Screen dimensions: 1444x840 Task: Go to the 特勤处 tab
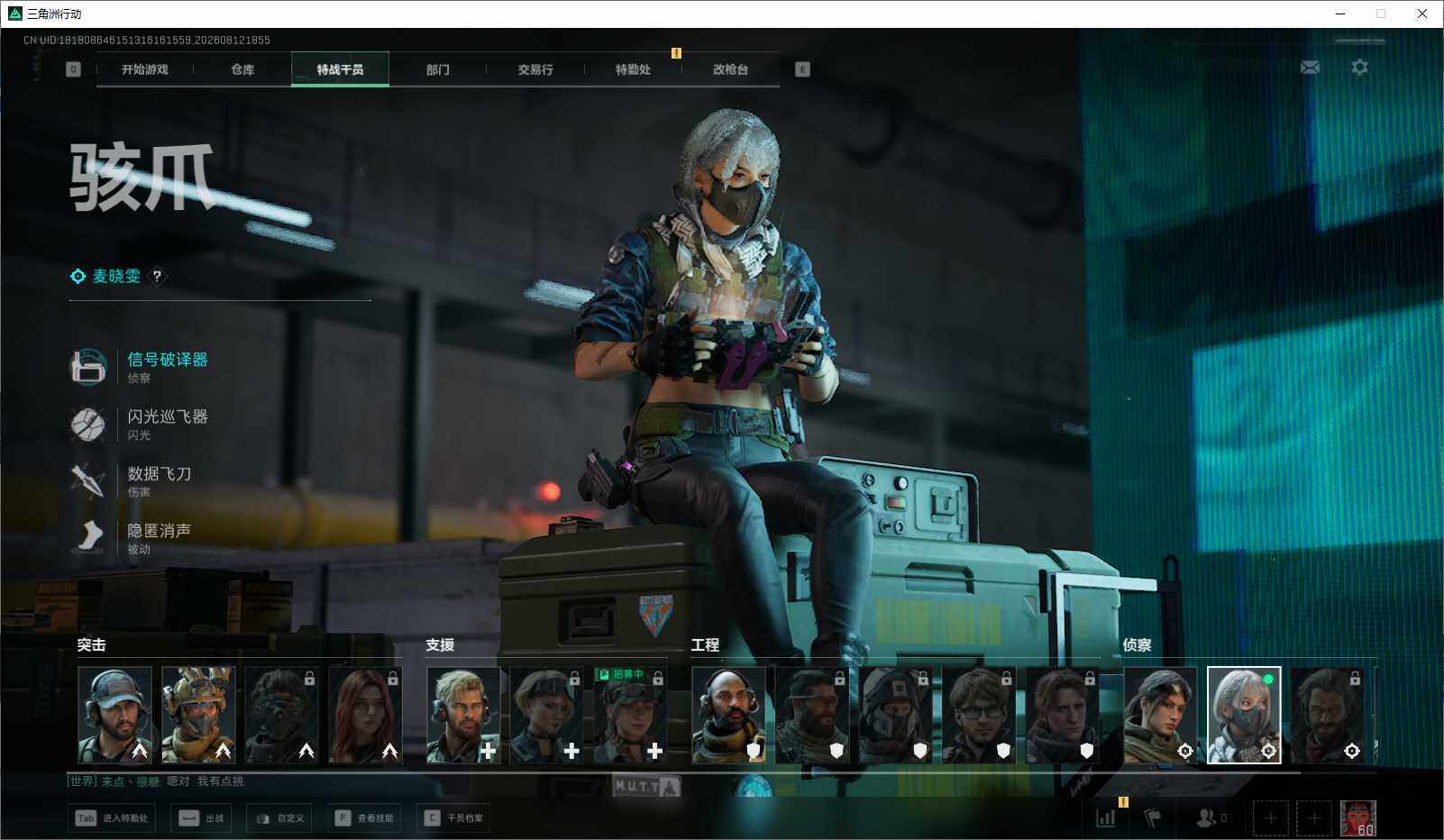click(633, 69)
